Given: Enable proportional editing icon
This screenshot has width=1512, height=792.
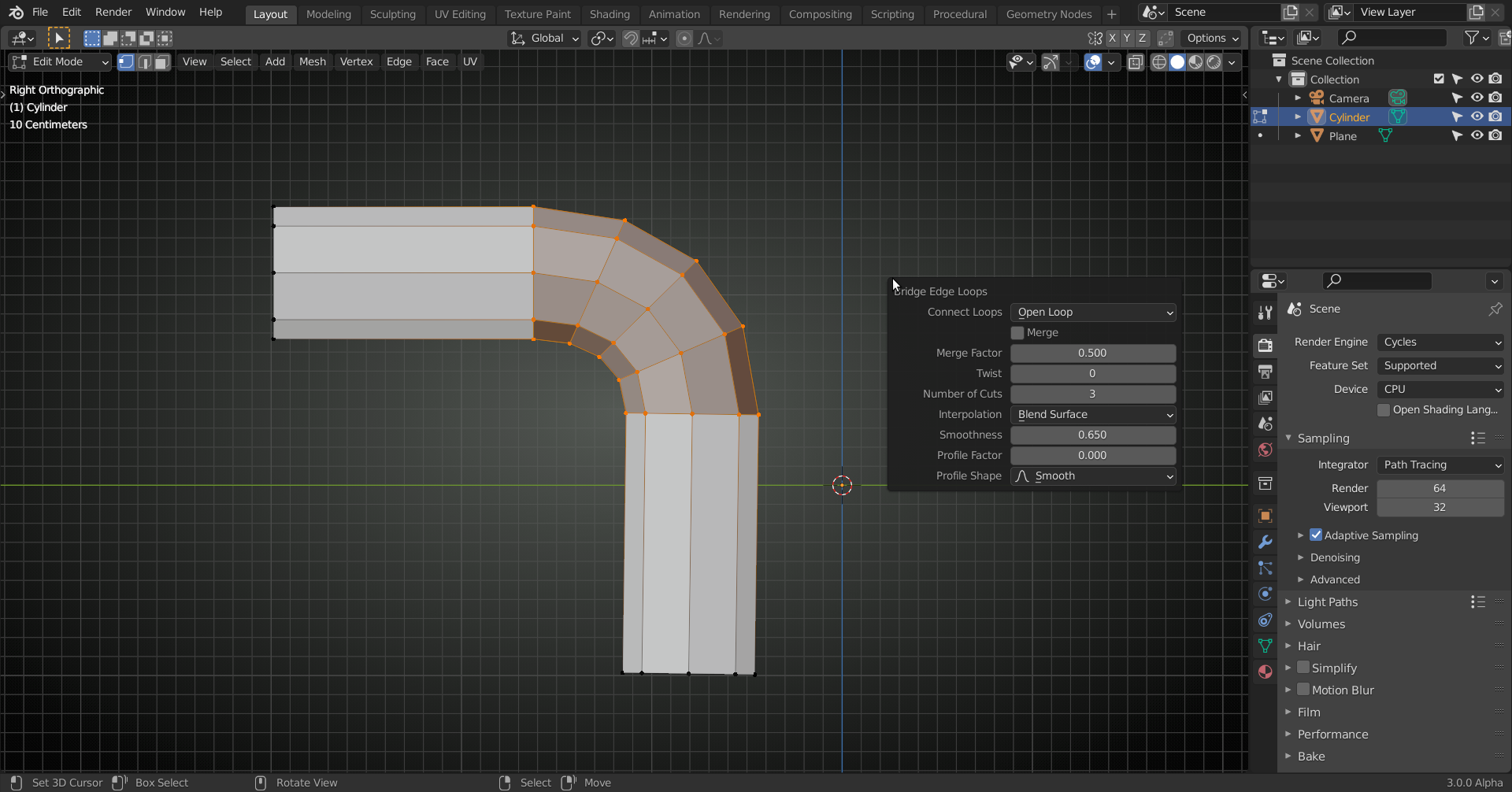Looking at the screenshot, I should click(x=684, y=39).
